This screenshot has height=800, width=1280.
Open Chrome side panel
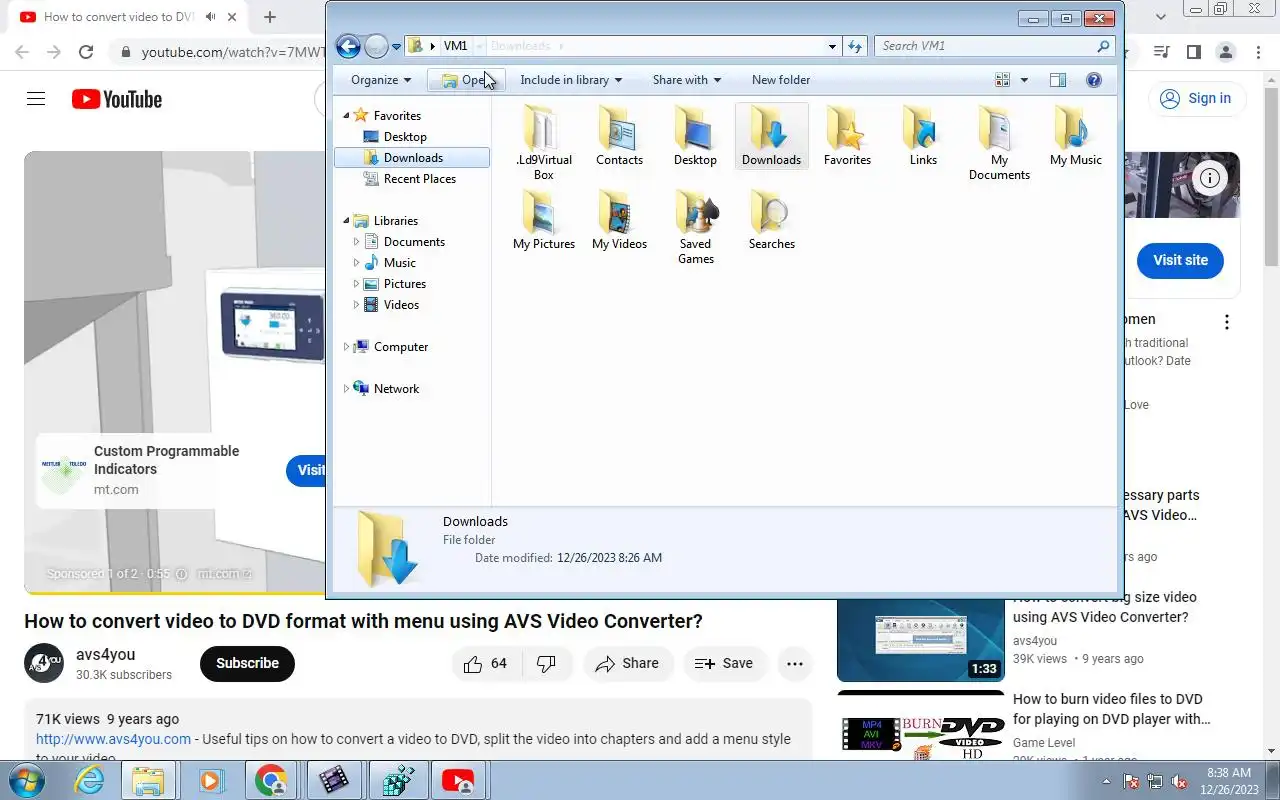coord(1194,52)
